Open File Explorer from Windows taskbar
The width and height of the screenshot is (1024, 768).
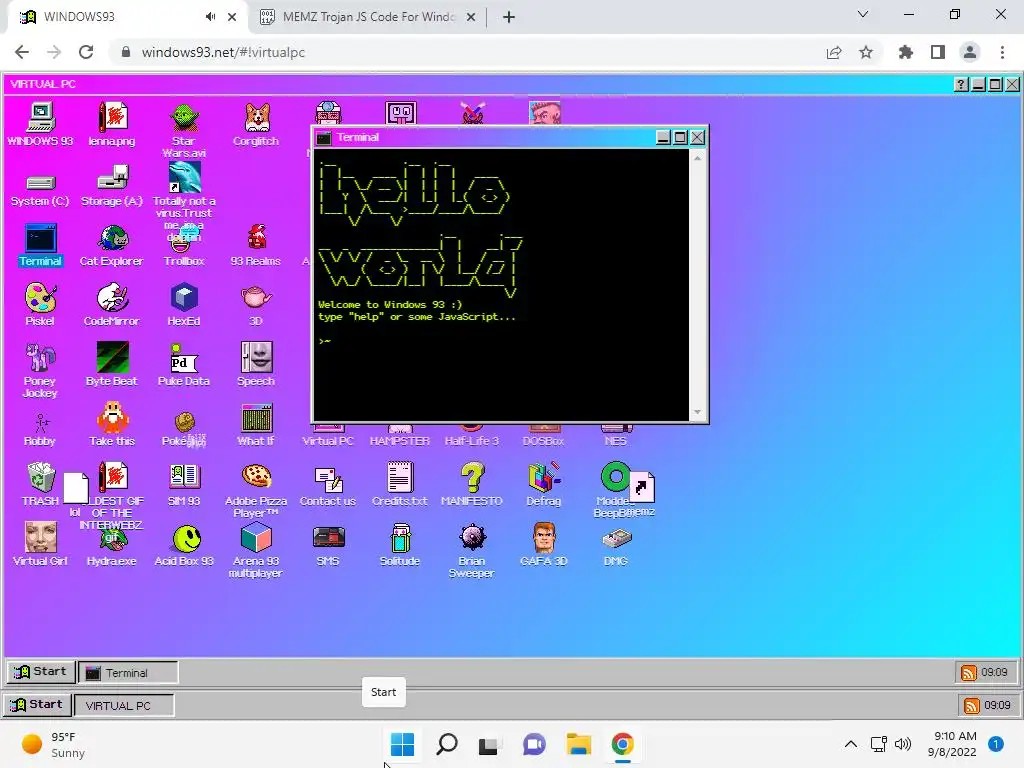tap(579, 744)
